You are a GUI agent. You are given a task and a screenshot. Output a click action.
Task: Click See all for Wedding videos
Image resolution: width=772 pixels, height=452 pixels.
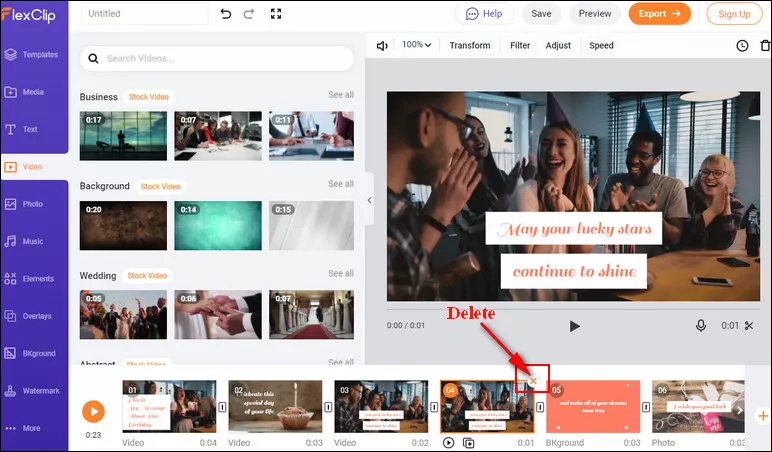[x=341, y=273]
